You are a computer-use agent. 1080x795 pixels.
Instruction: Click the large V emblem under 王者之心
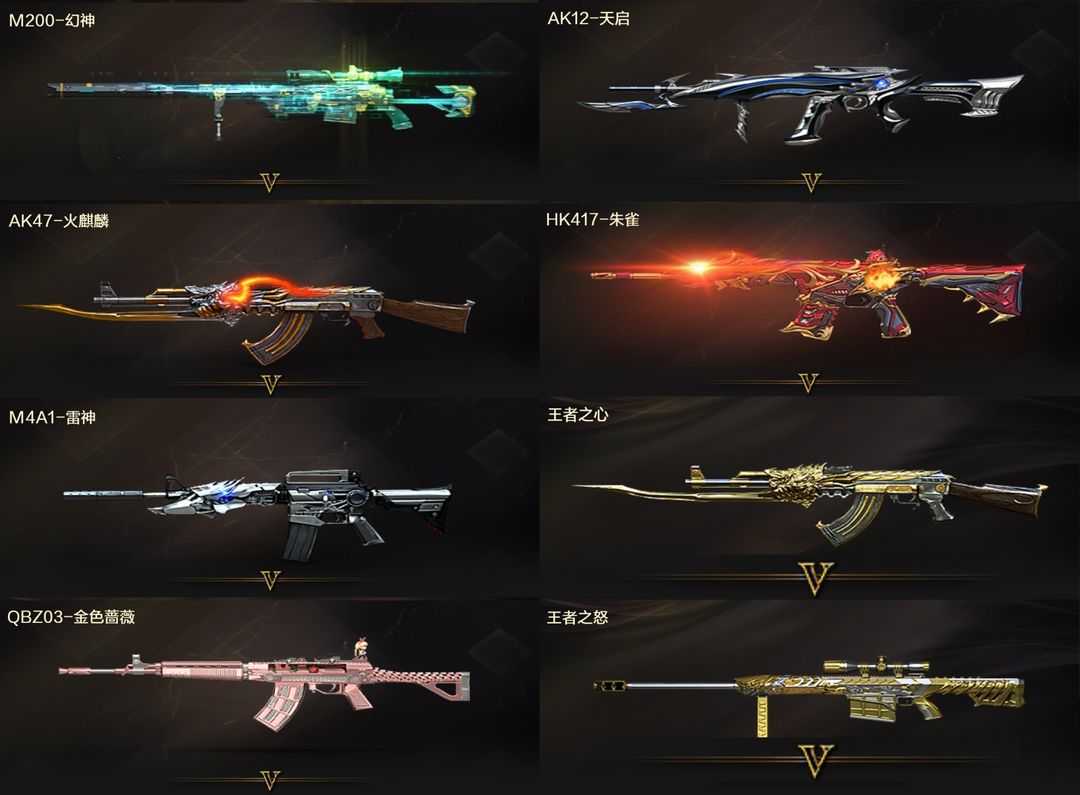(x=816, y=579)
